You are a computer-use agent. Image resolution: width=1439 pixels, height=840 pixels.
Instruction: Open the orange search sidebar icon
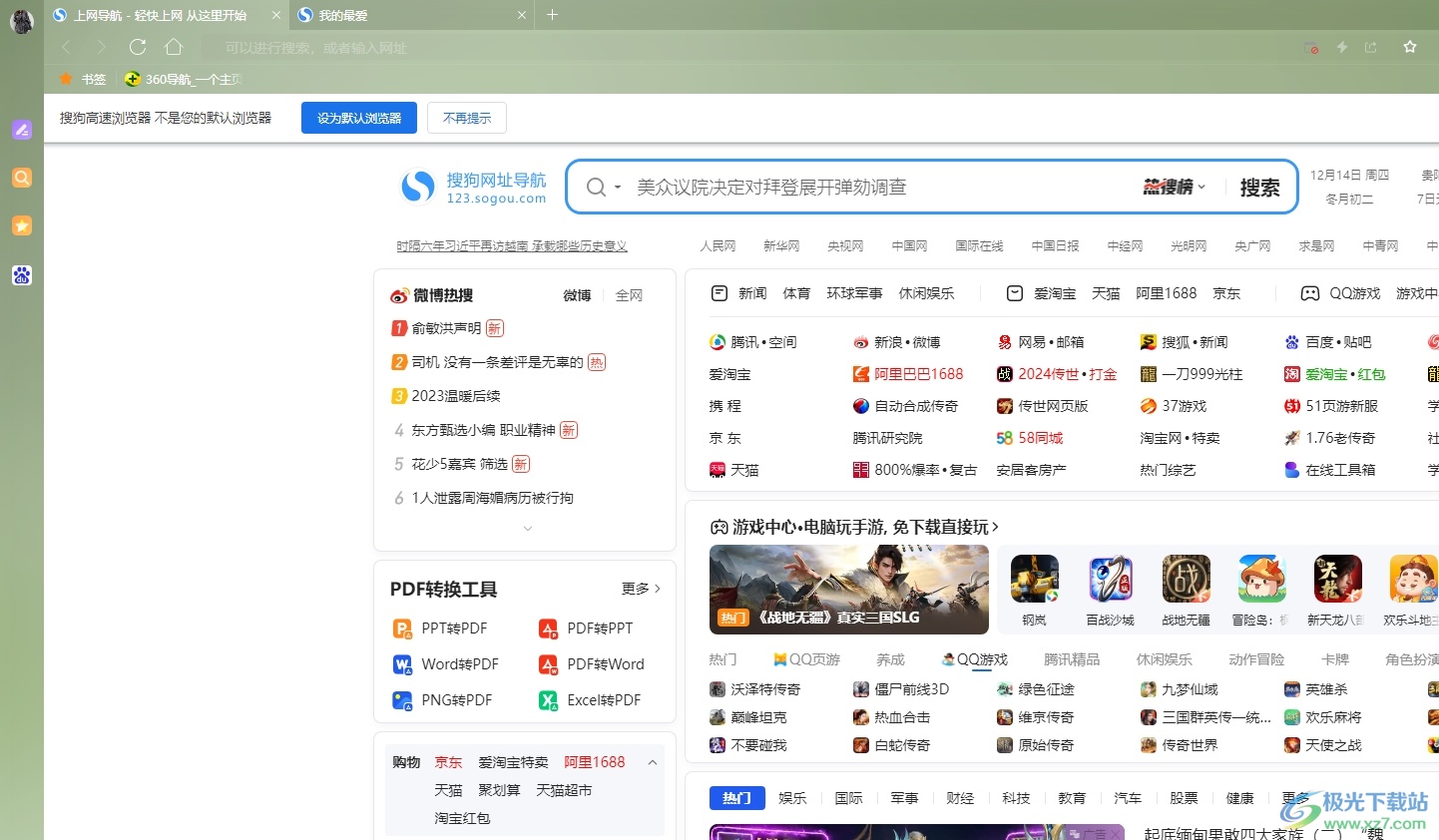22,178
